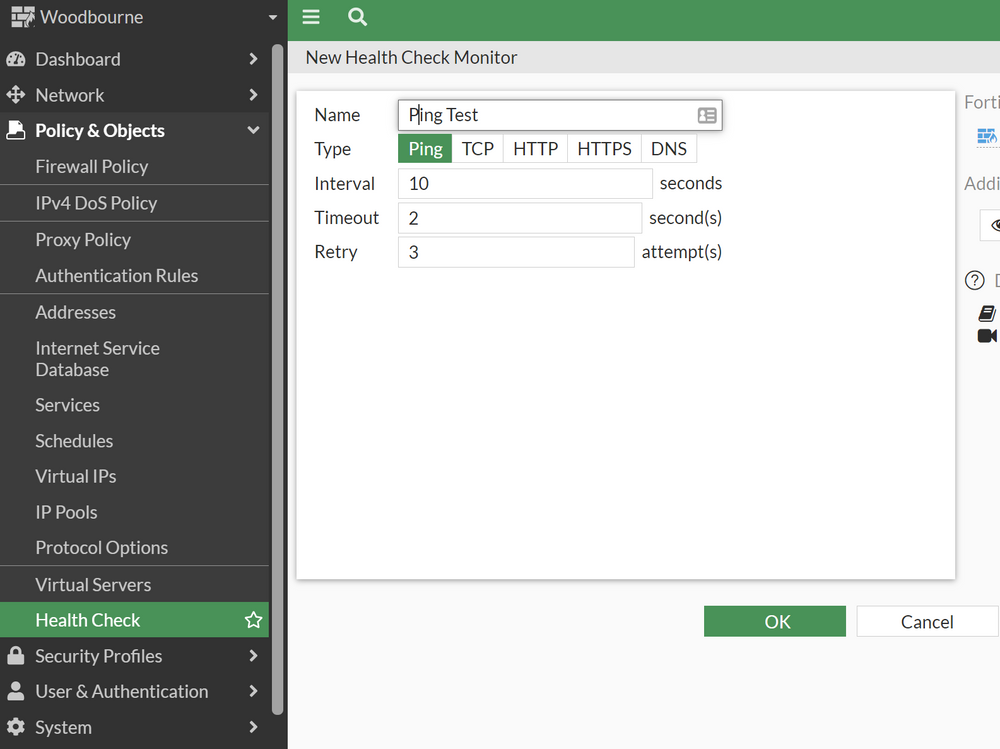The image size is (1000, 749).
Task: Click the hamburger menu icon
Action: 311,17
